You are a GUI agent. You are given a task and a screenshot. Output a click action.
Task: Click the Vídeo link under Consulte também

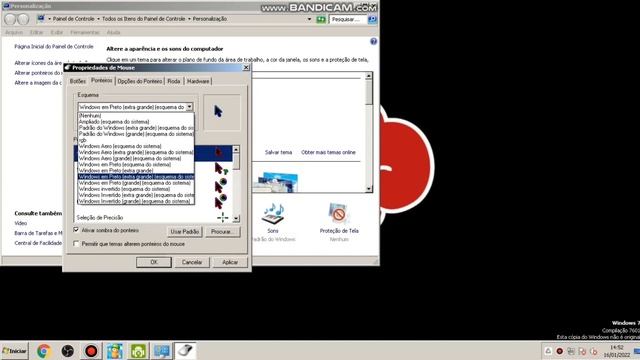pyautogui.click(x=21, y=223)
